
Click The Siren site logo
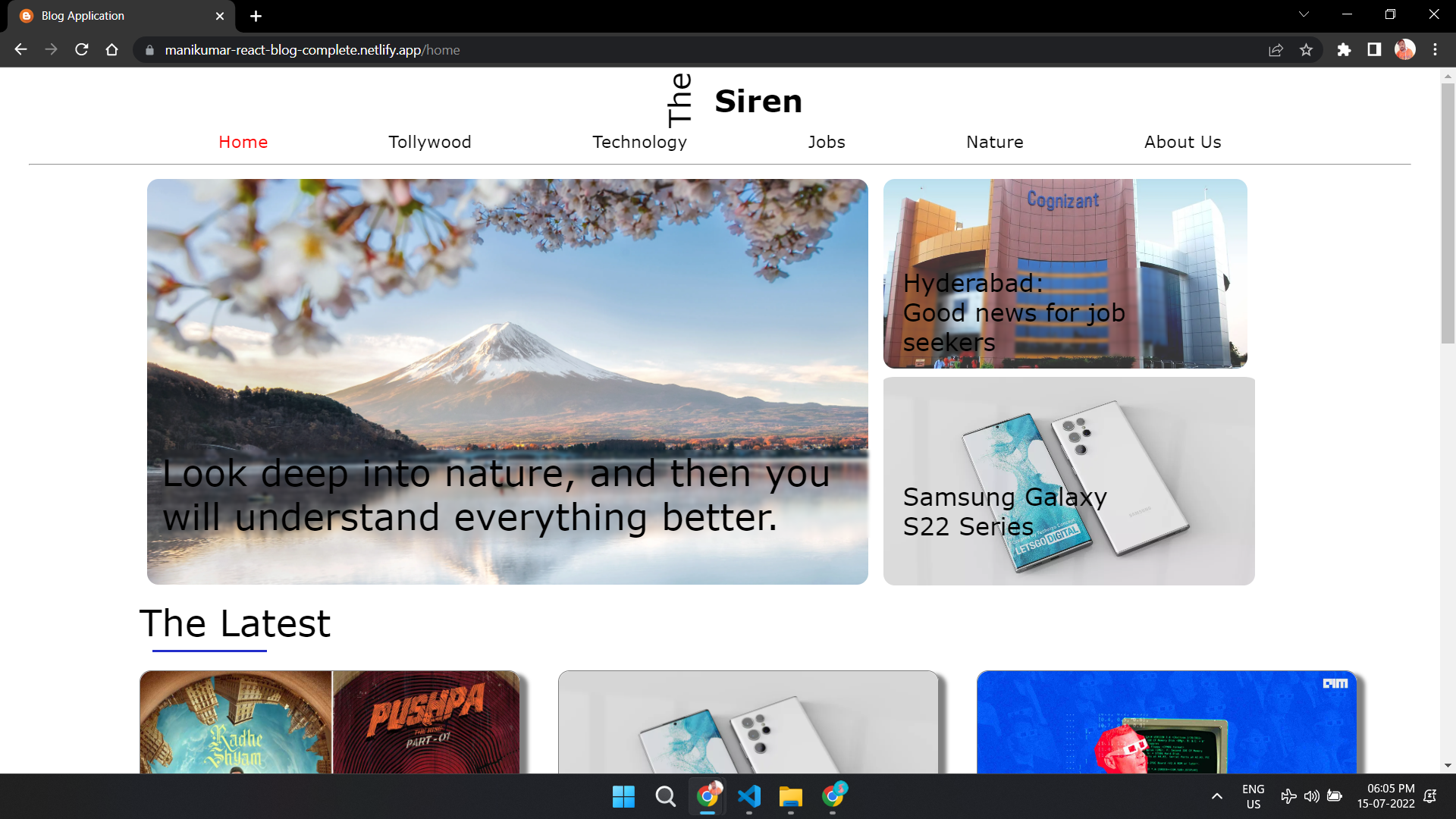coord(733,101)
